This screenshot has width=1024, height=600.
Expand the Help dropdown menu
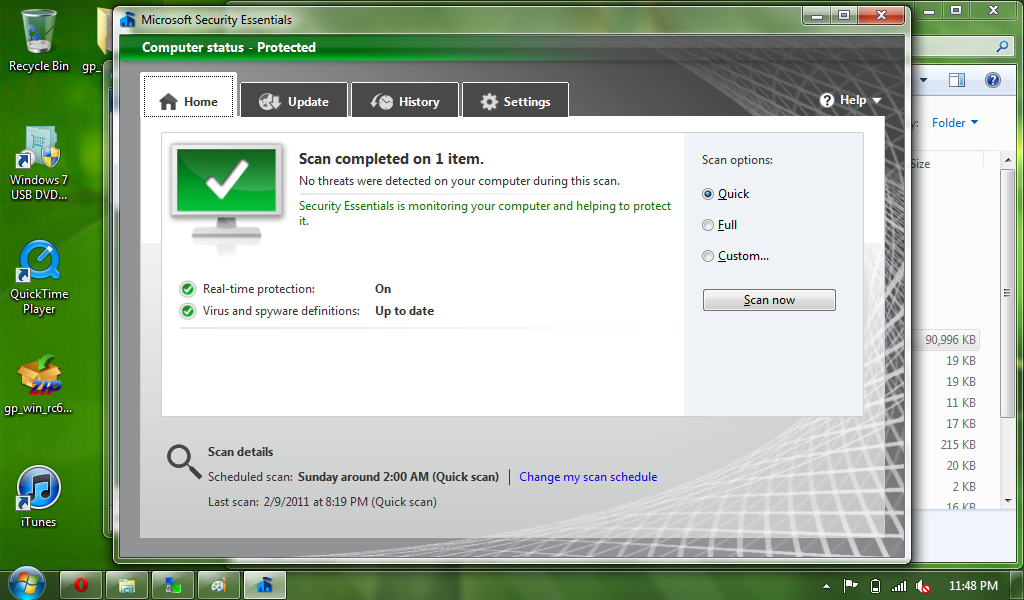click(851, 100)
